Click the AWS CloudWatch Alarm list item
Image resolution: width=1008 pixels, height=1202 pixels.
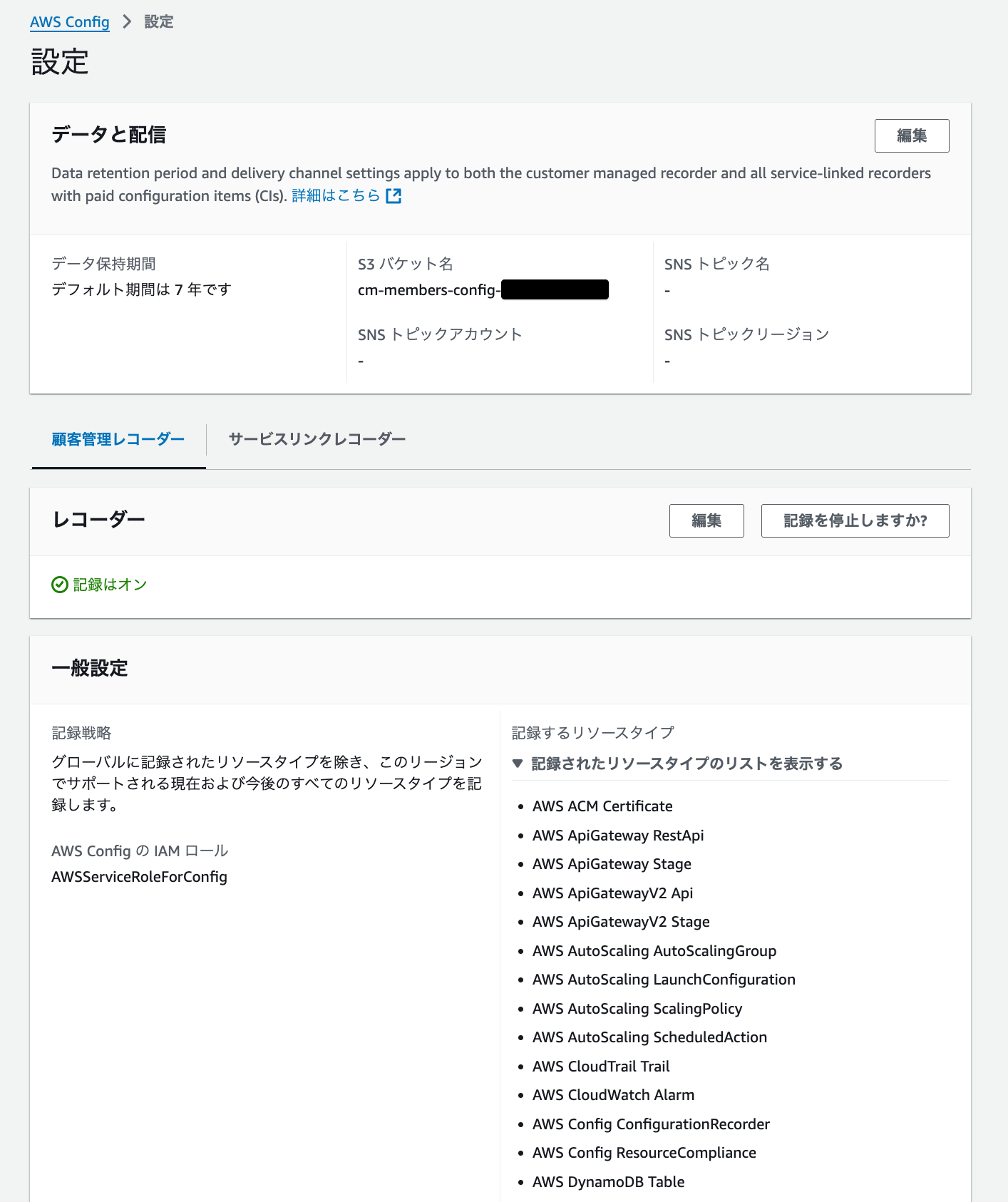[613, 1095]
